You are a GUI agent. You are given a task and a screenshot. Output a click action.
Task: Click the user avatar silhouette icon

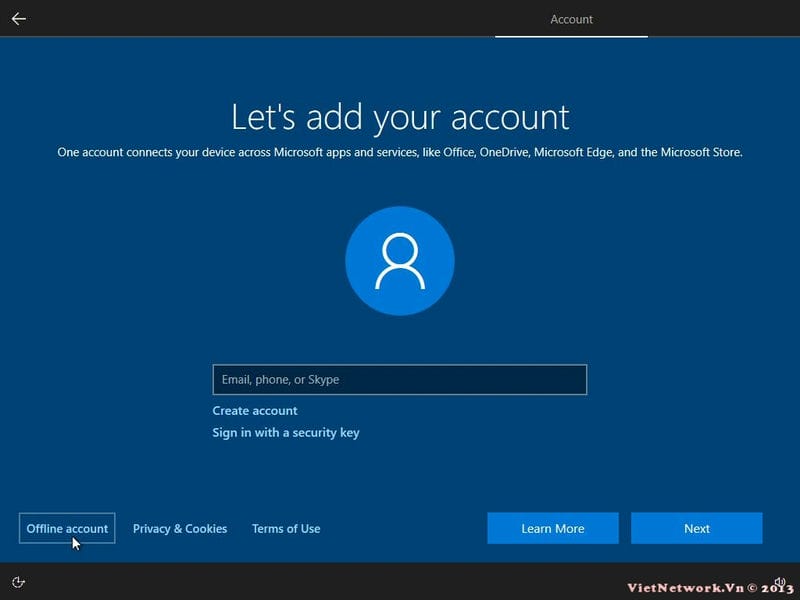[x=399, y=262]
